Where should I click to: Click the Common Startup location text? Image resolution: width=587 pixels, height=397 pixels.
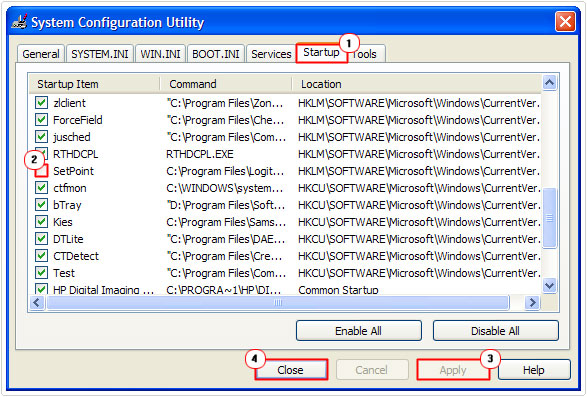coord(338,290)
